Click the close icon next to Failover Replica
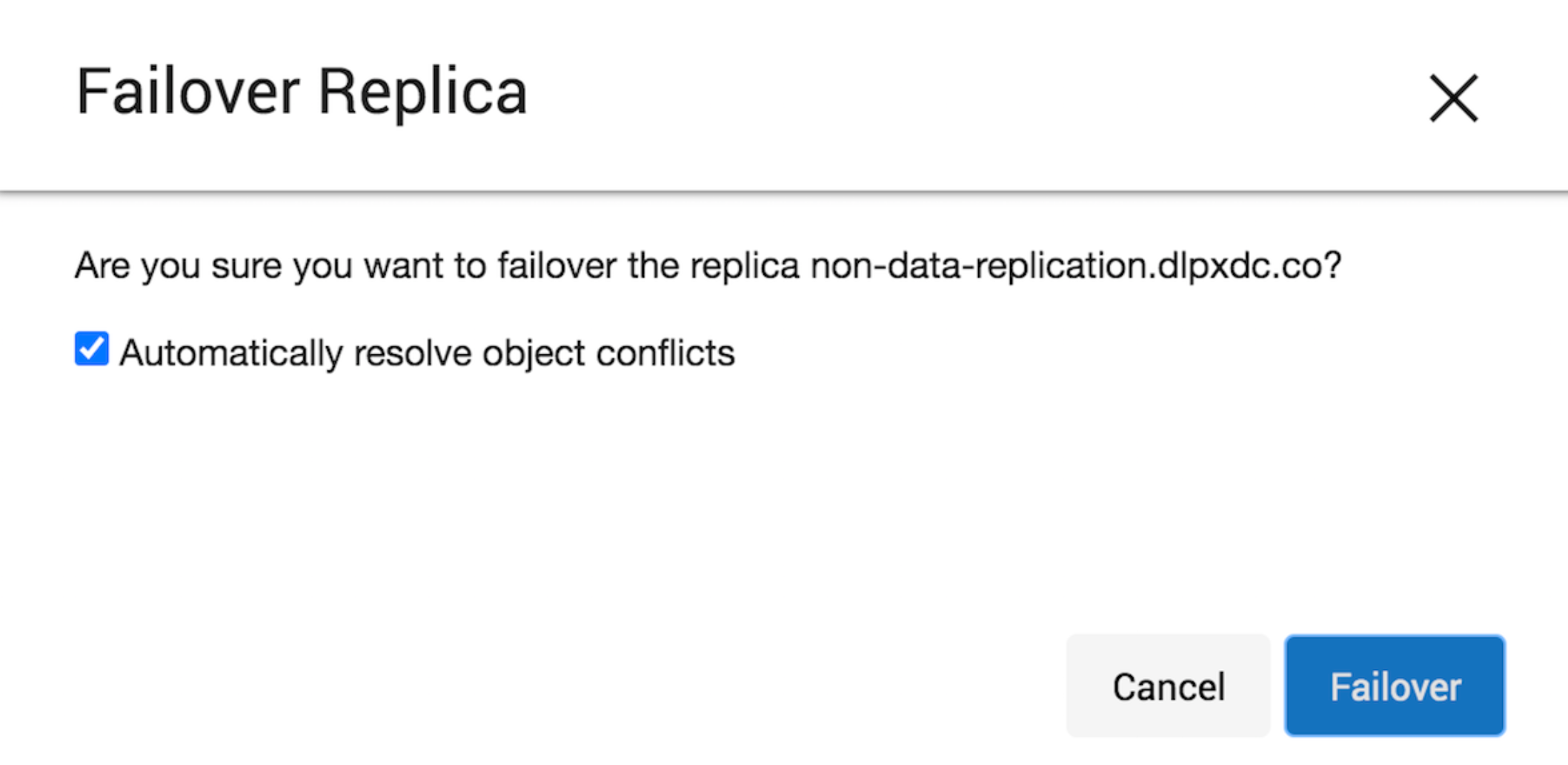The image size is (1568, 765). tap(1453, 99)
